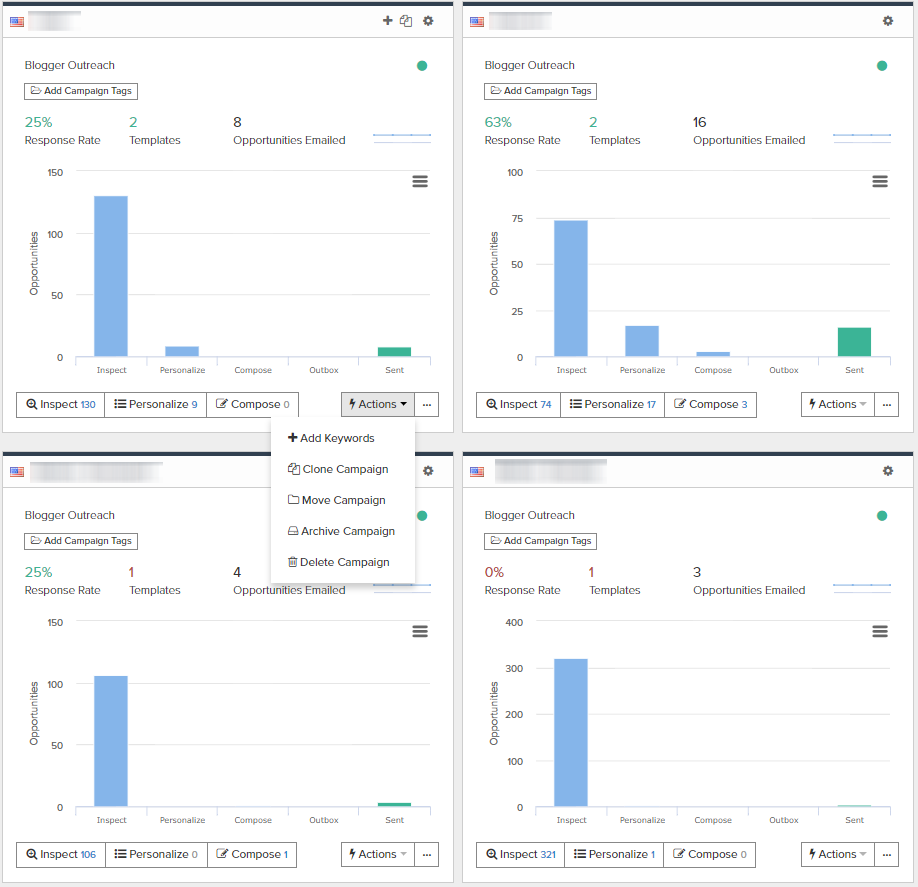Open the gear settings of the 63% campaign
This screenshot has height=887, width=918.
click(x=888, y=21)
